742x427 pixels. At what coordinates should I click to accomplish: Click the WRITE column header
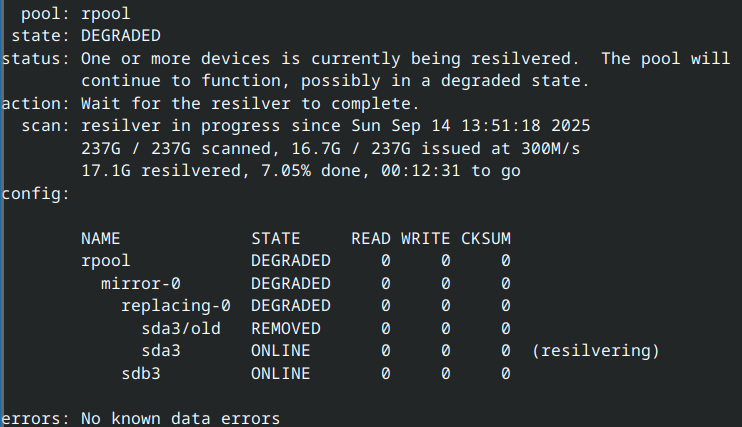pyautogui.click(x=425, y=239)
